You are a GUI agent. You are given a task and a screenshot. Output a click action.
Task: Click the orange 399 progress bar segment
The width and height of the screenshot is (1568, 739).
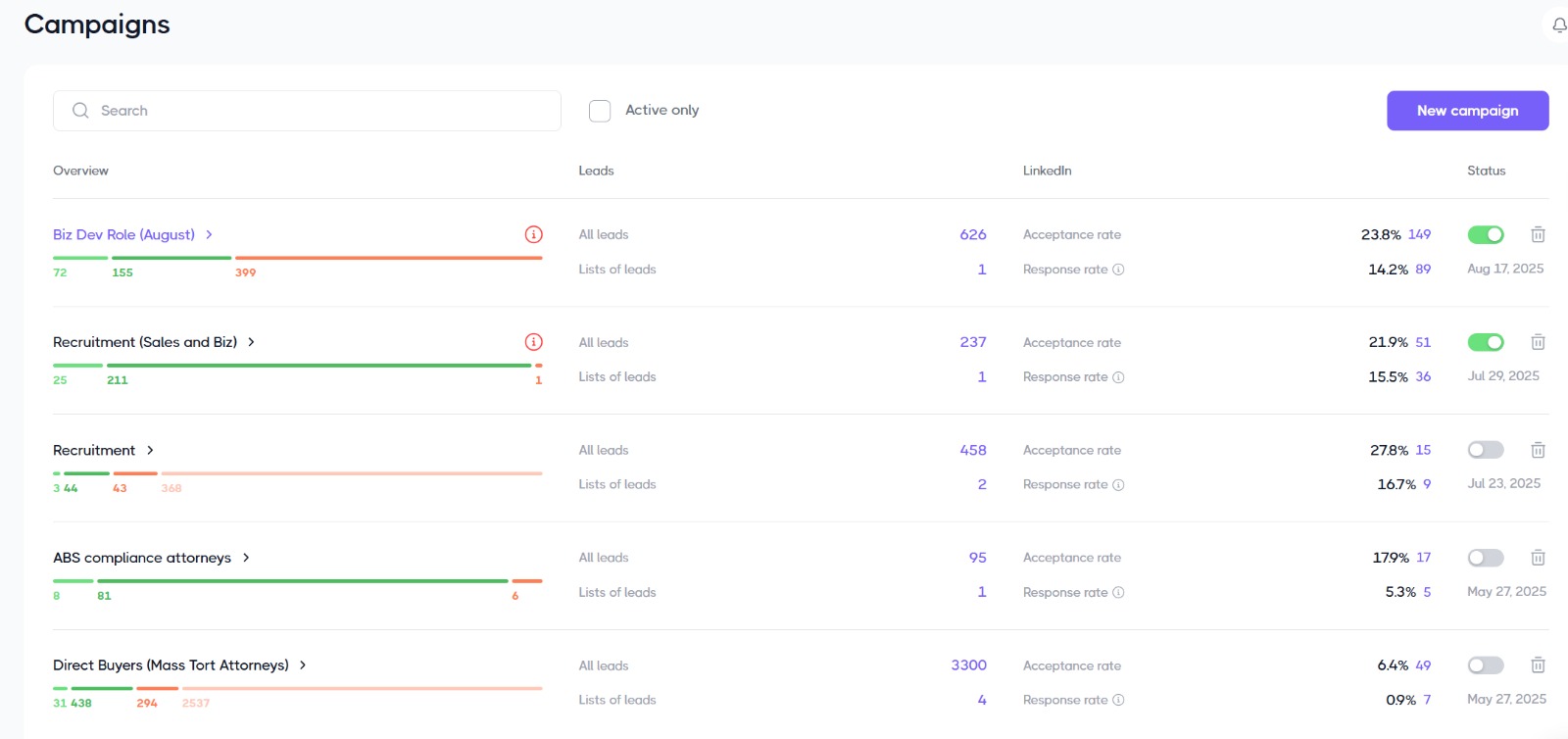[388, 258]
